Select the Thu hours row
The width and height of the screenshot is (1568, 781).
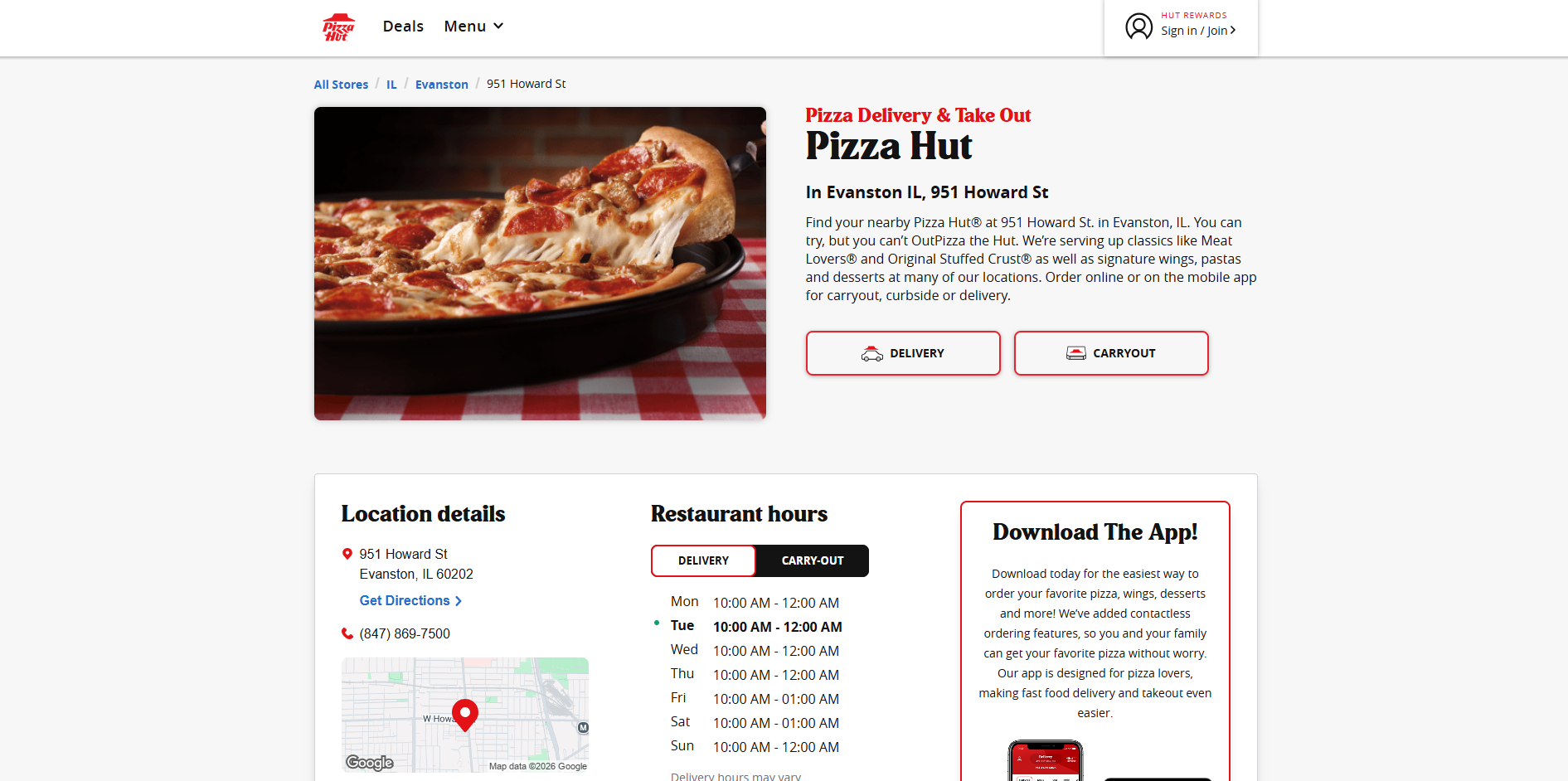coord(755,675)
